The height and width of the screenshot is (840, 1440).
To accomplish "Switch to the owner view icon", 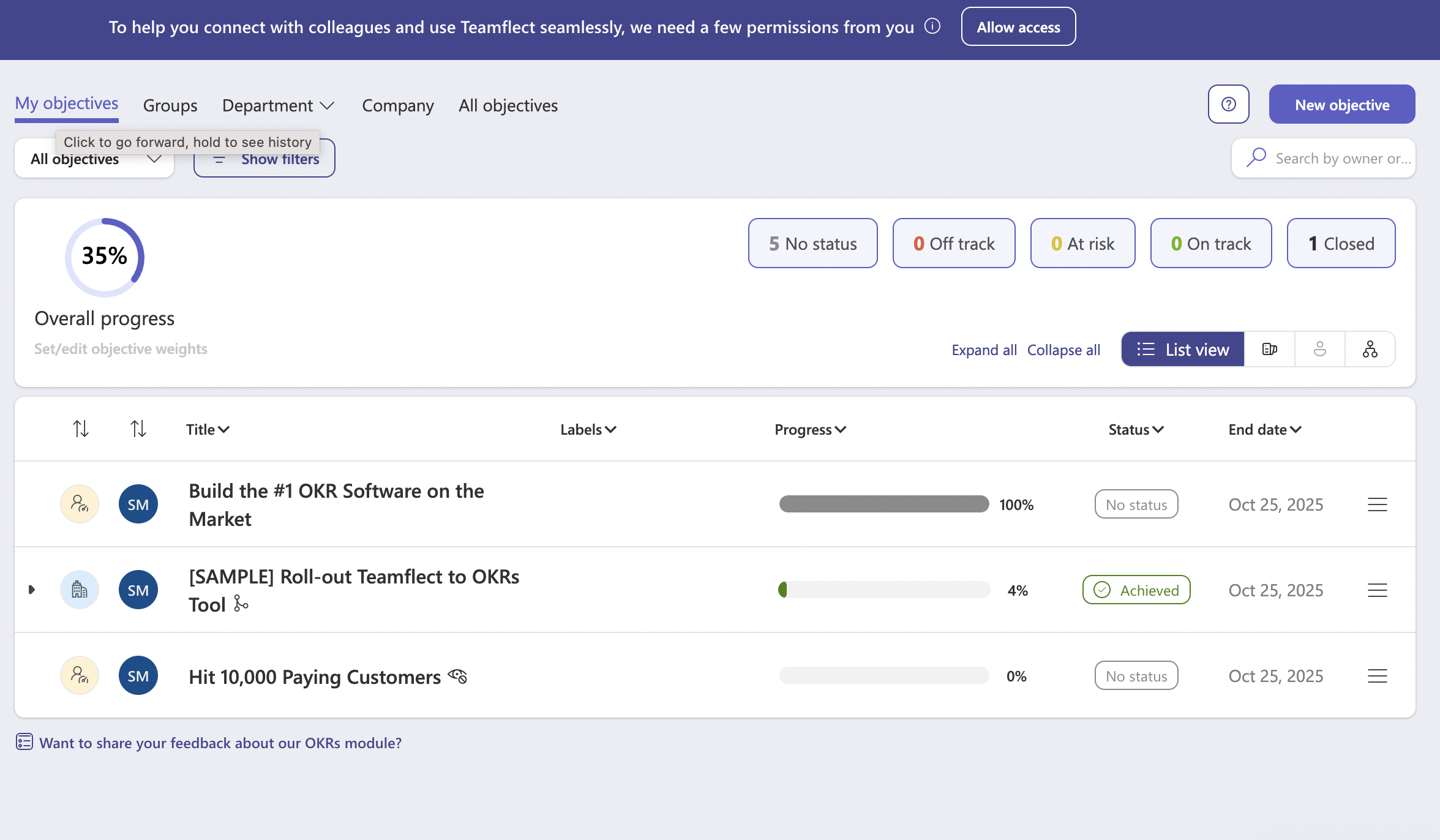I will pos(1320,349).
